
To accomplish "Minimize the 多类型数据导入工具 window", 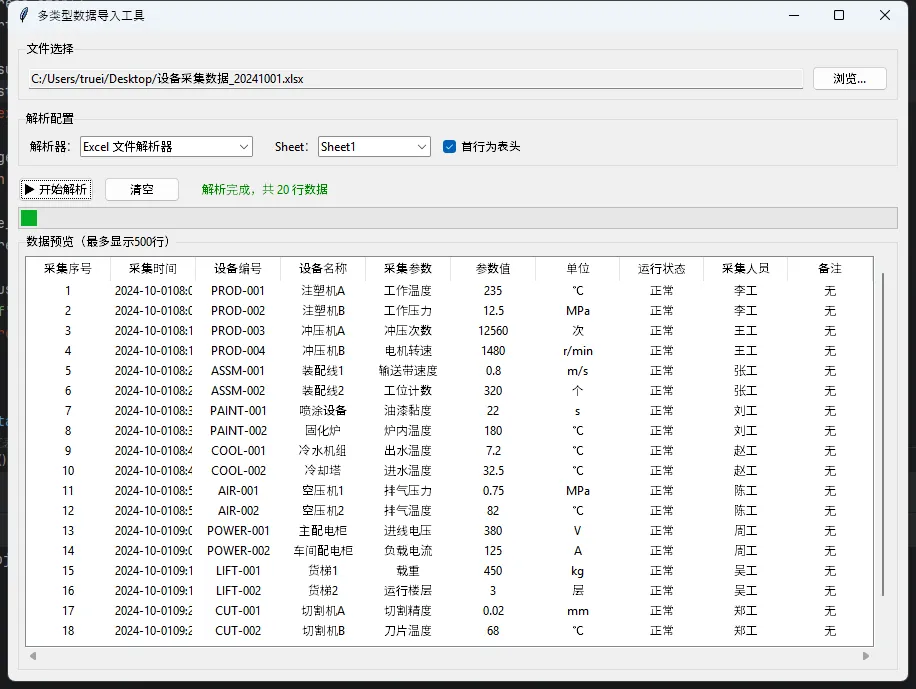I will [x=793, y=15].
